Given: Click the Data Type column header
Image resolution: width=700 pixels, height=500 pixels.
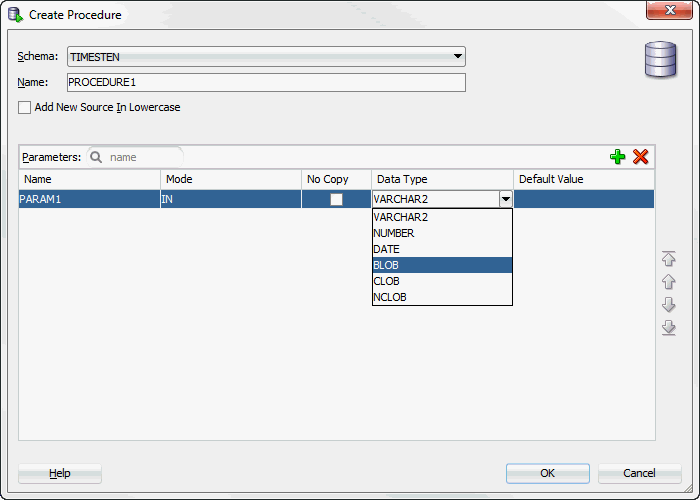Looking at the screenshot, I should [442, 179].
